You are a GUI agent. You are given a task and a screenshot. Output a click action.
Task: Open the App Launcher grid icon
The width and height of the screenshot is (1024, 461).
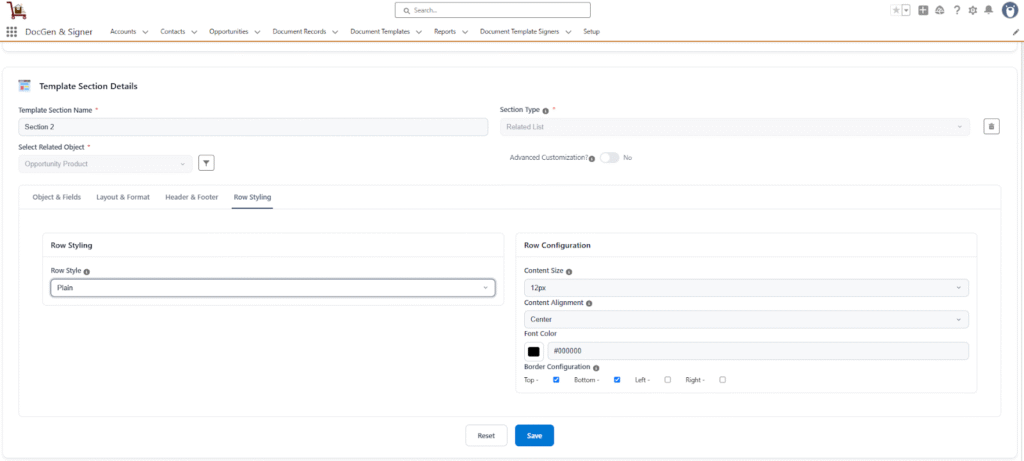point(12,32)
